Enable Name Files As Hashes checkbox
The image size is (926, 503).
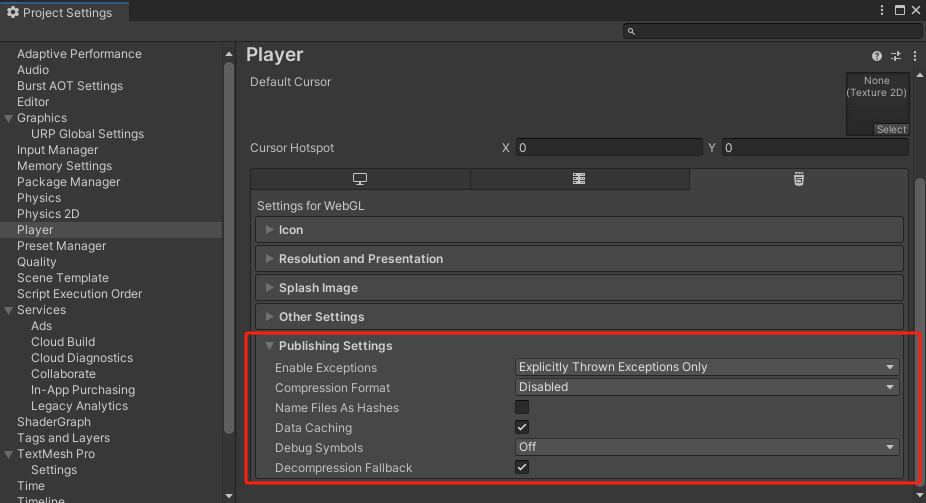[522, 407]
